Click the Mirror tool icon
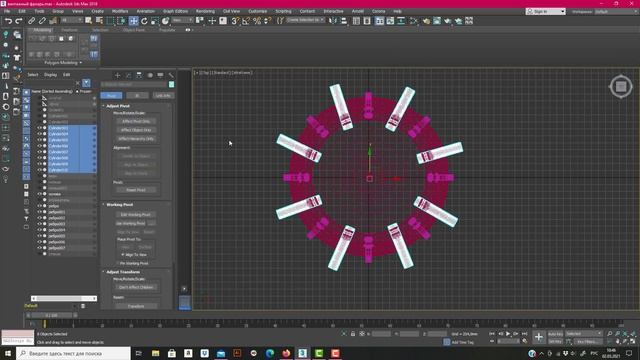This screenshot has height=360, width=640. coord(333,21)
